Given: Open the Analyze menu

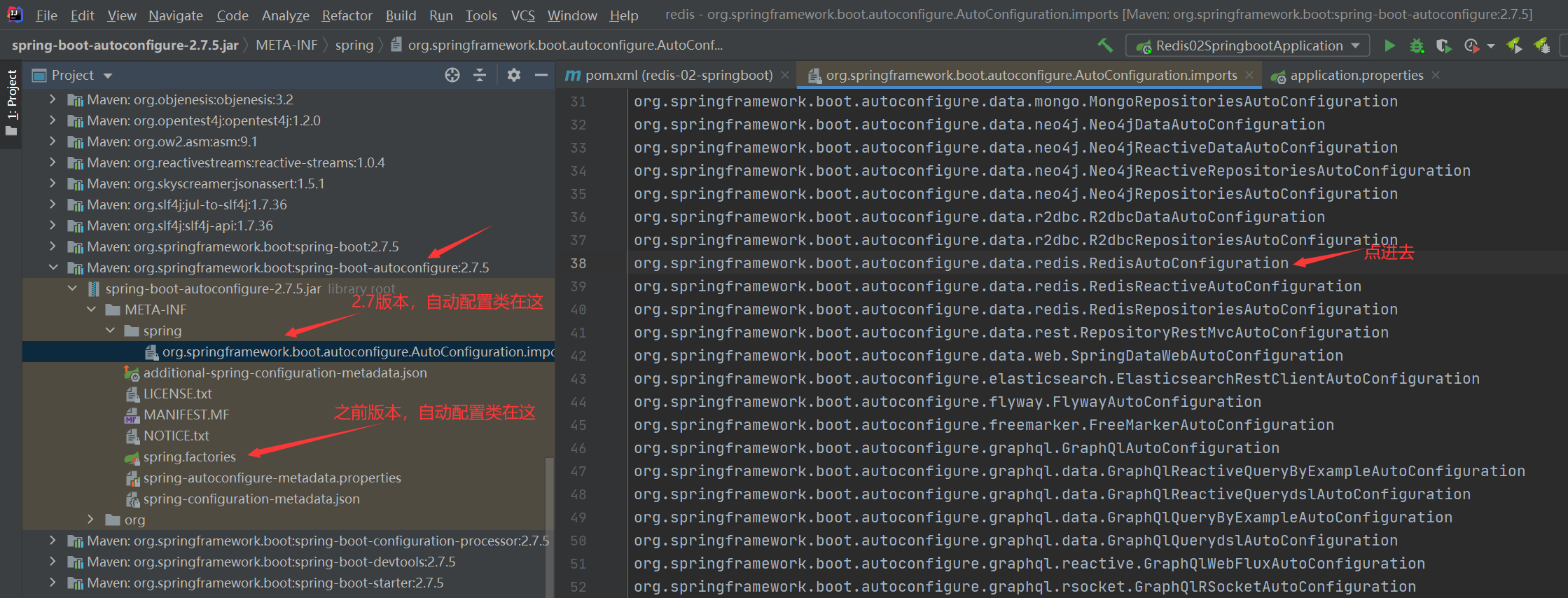Looking at the screenshot, I should tap(285, 15).
